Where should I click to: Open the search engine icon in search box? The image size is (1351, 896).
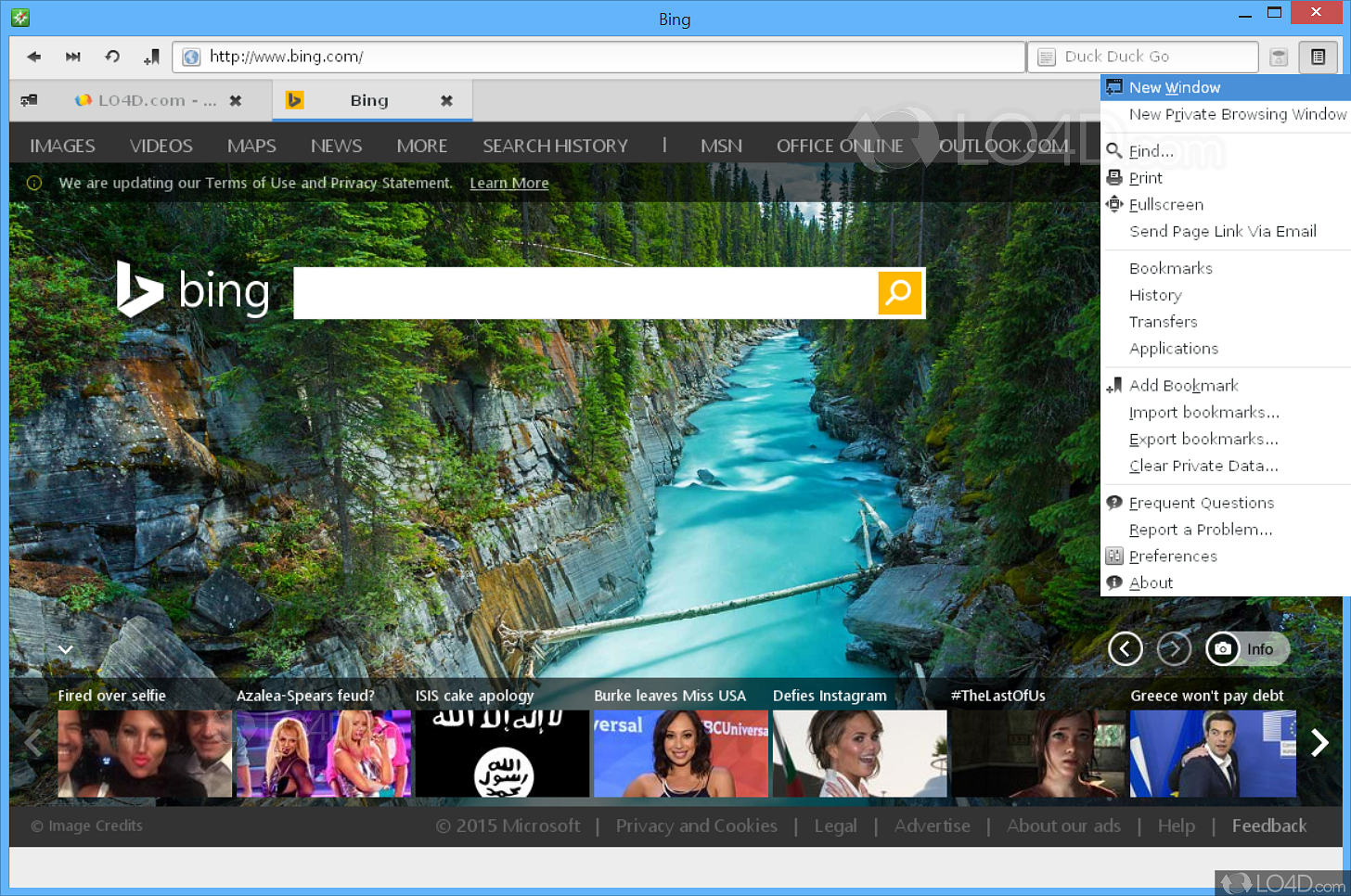(1047, 57)
